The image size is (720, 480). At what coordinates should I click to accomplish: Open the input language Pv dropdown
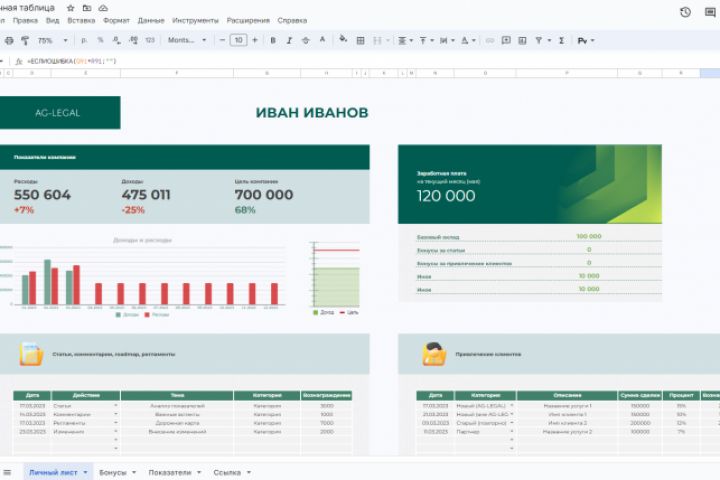585,40
